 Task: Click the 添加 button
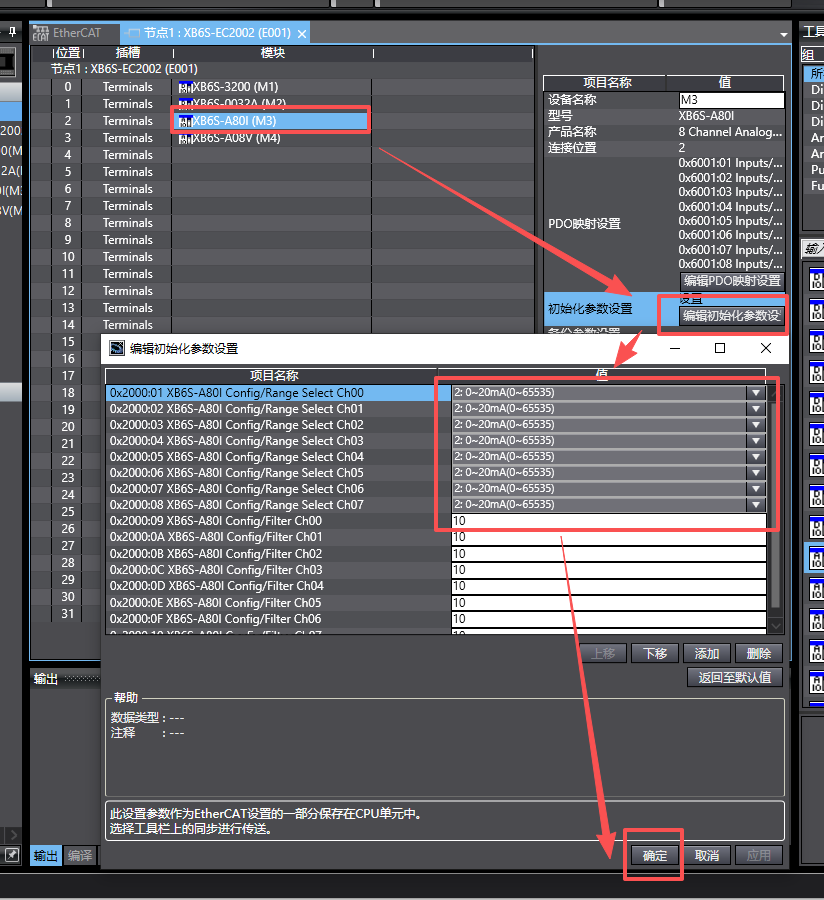pyautogui.click(x=706, y=653)
